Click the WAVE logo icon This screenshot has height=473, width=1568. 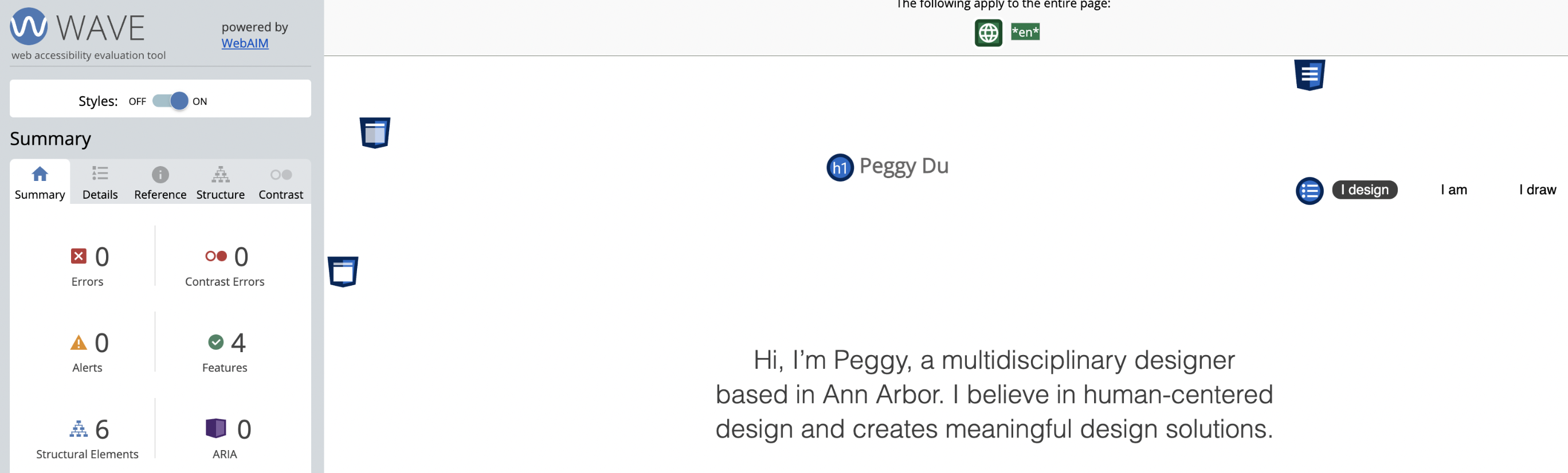(x=29, y=26)
